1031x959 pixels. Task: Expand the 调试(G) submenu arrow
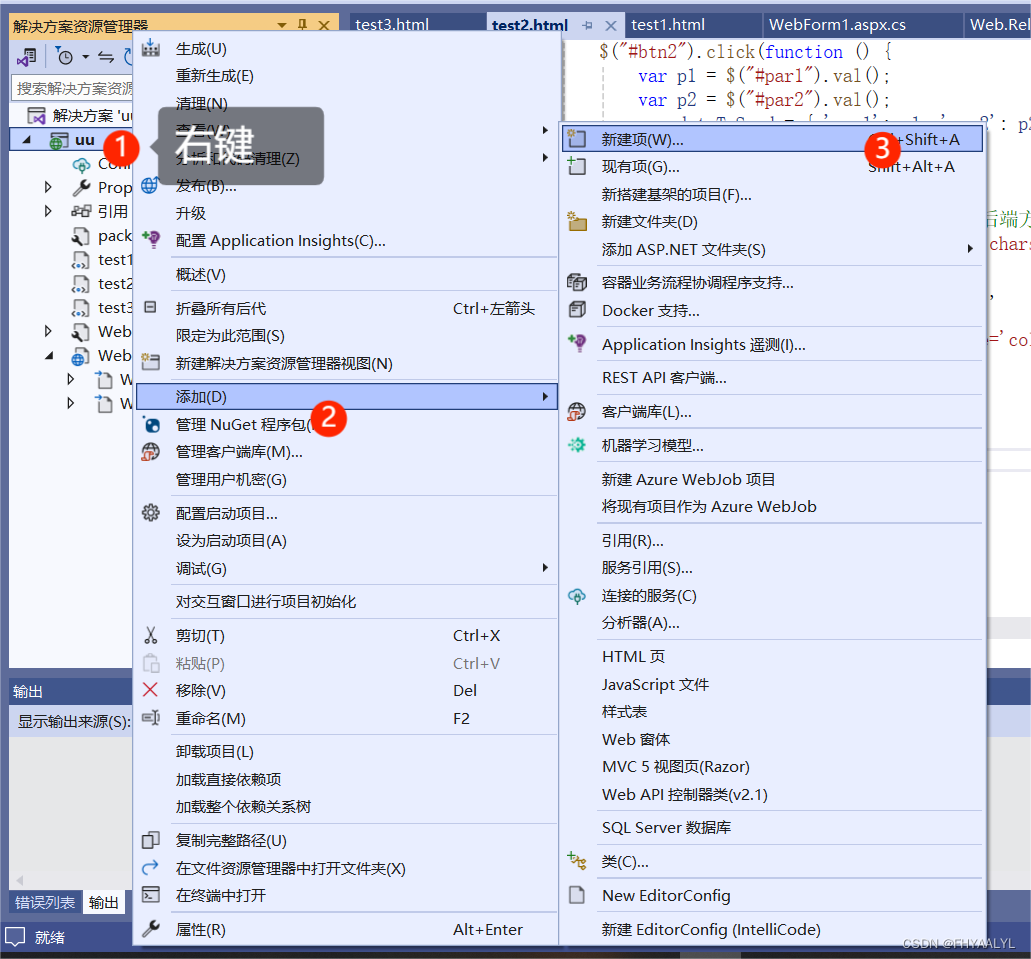pyautogui.click(x=545, y=568)
